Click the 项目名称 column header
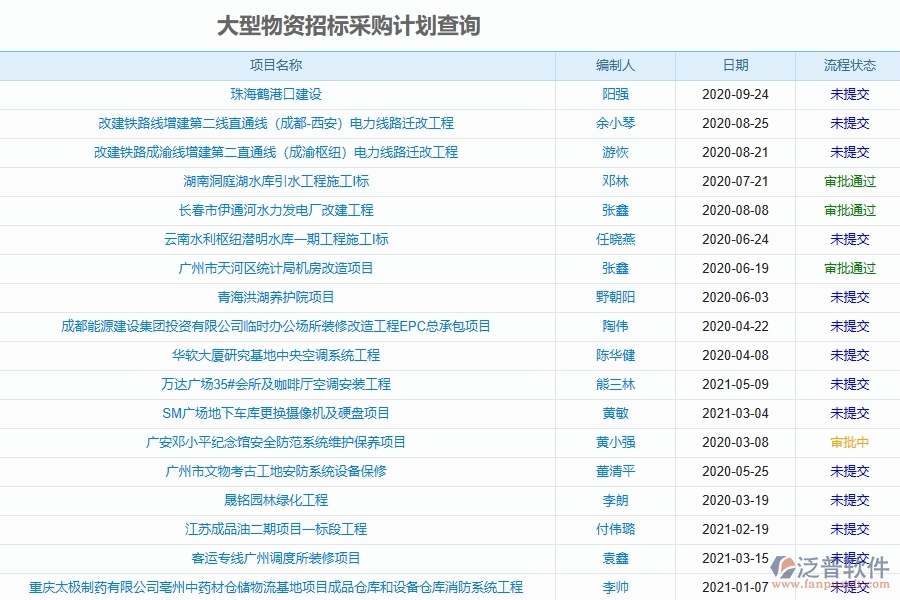The width and height of the screenshot is (900, 600). pos(278,65)
